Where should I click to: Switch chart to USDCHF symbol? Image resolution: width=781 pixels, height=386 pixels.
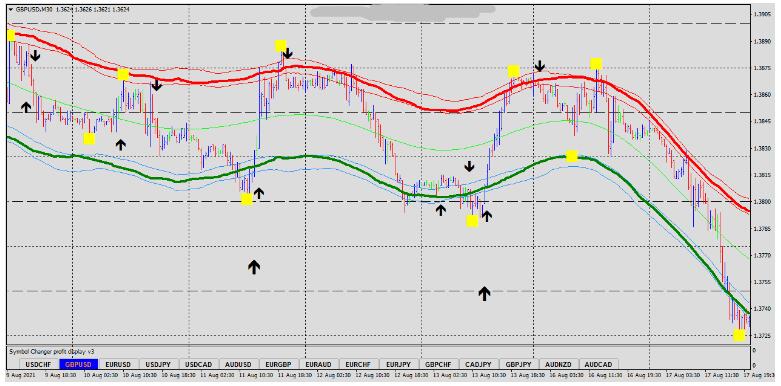[38, 364]
